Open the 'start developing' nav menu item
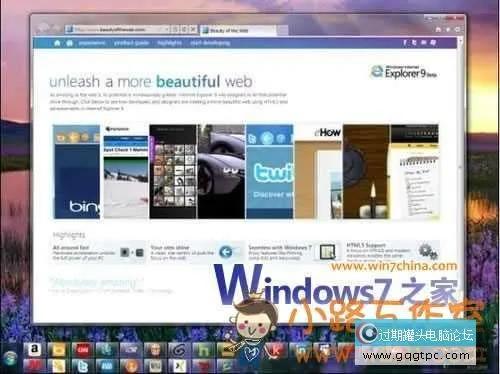Screen dimensions: 500x374 point(210,43)
